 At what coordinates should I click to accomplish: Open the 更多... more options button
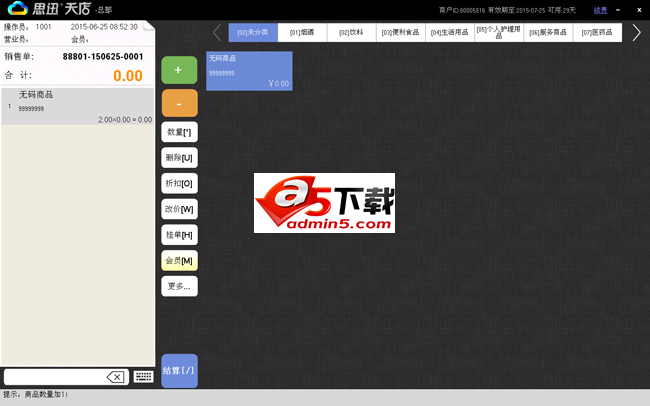(x=179, y=287)
